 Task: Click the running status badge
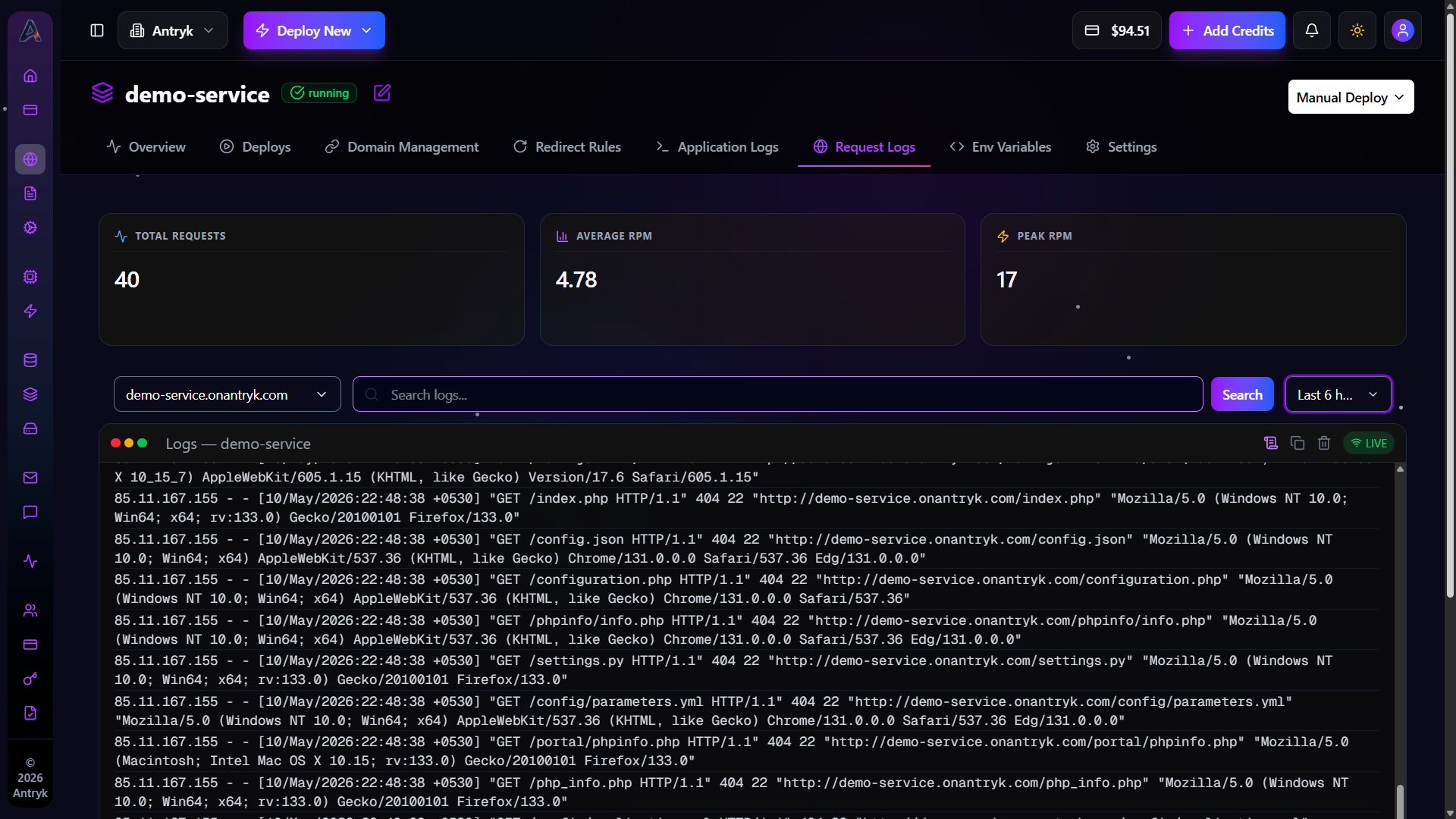point(319,93)
